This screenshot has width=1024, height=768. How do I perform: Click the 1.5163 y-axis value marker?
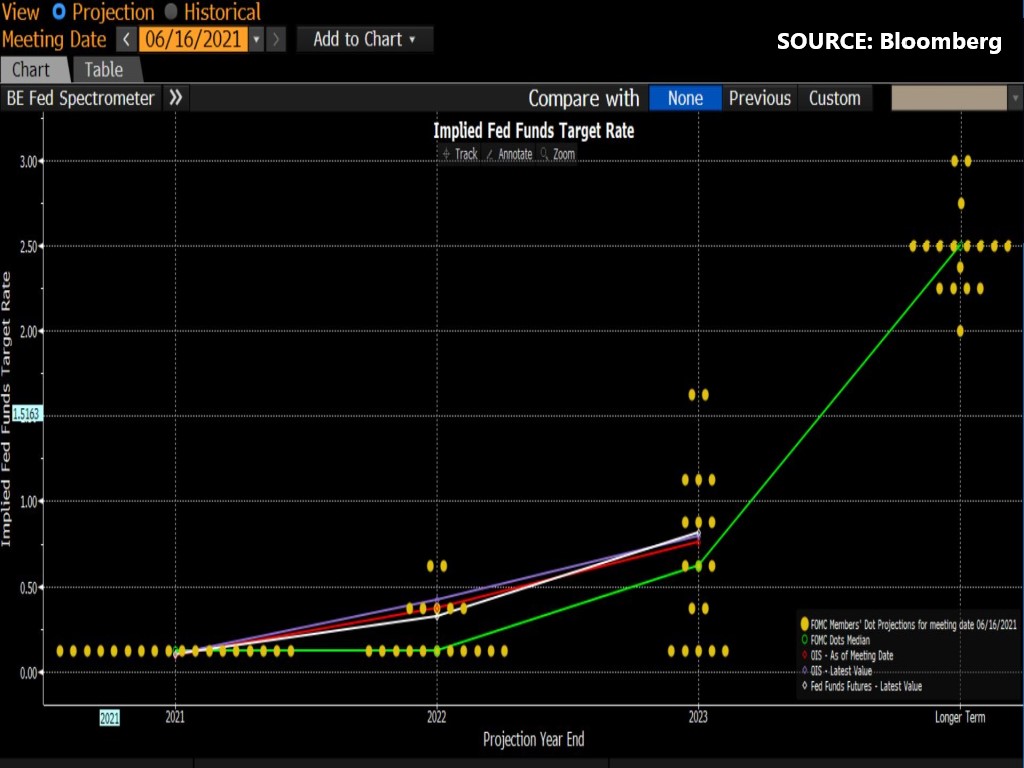(x=26, y=414)
